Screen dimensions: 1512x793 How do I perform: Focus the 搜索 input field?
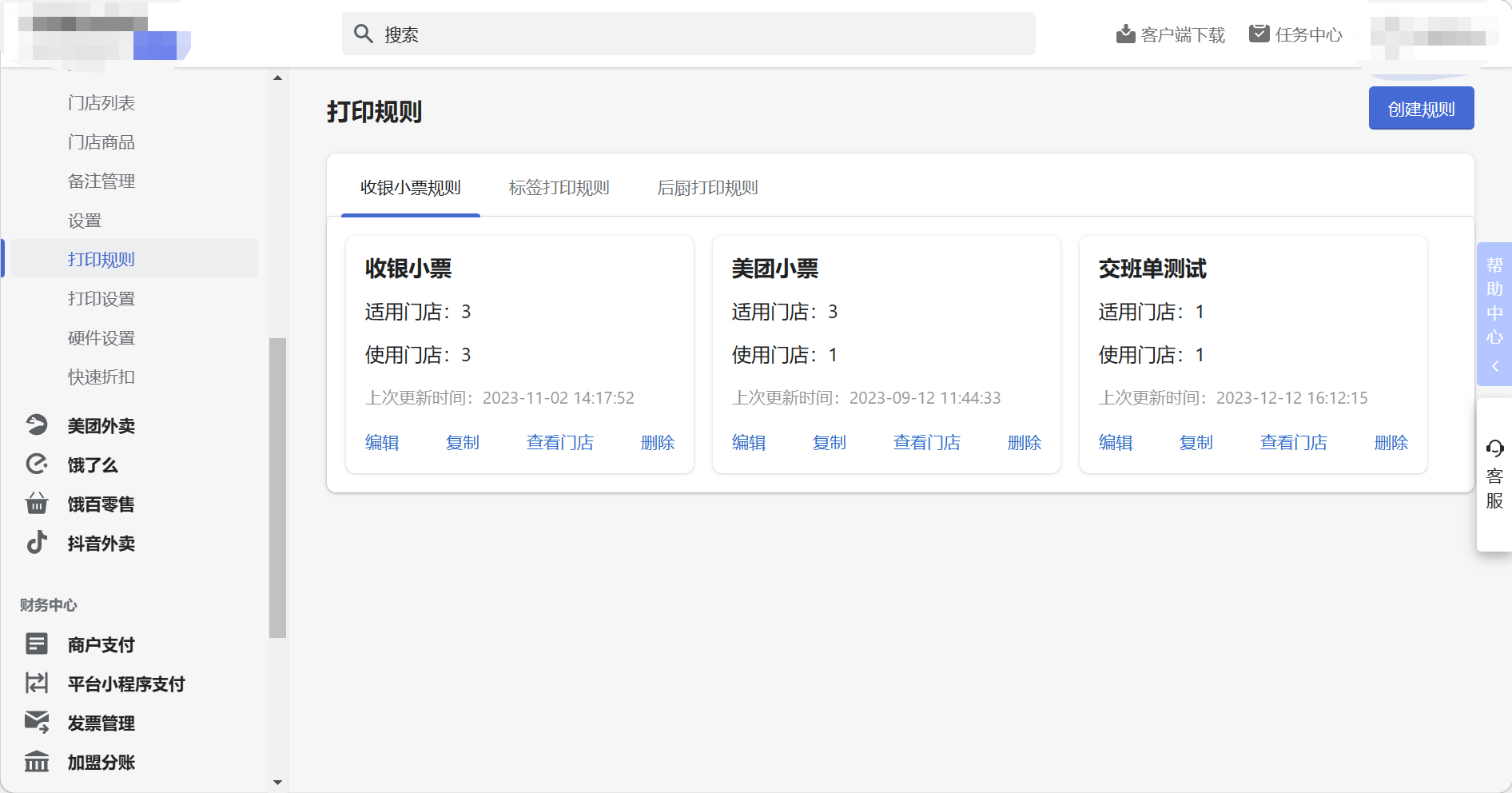[x=689, y=34]
